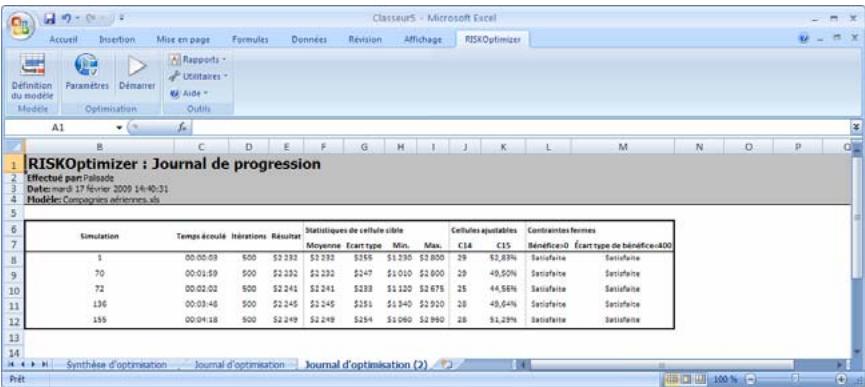Click the insert function fx icon

pos(183,127)
